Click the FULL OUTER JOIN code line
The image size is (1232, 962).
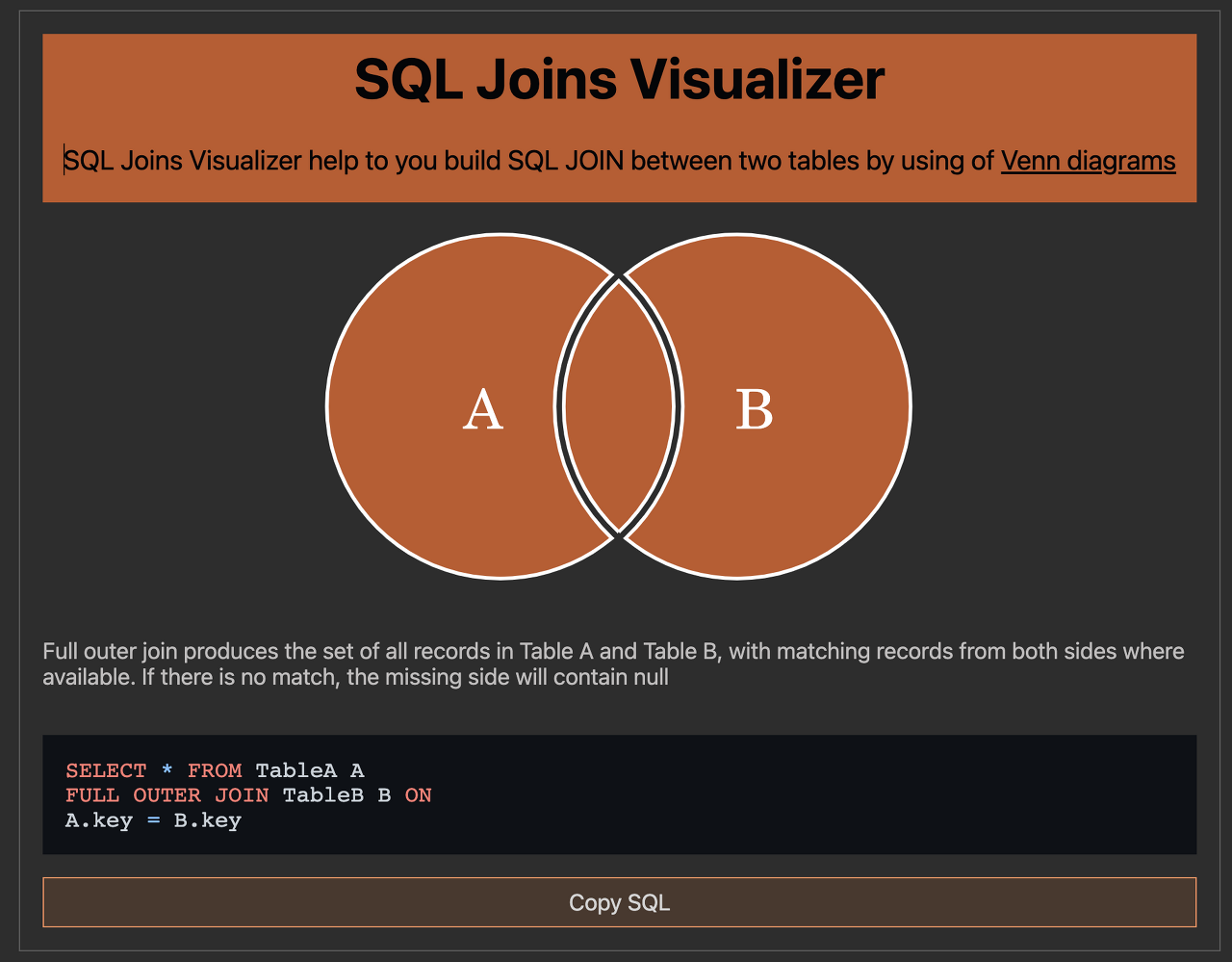pos(248,795)
